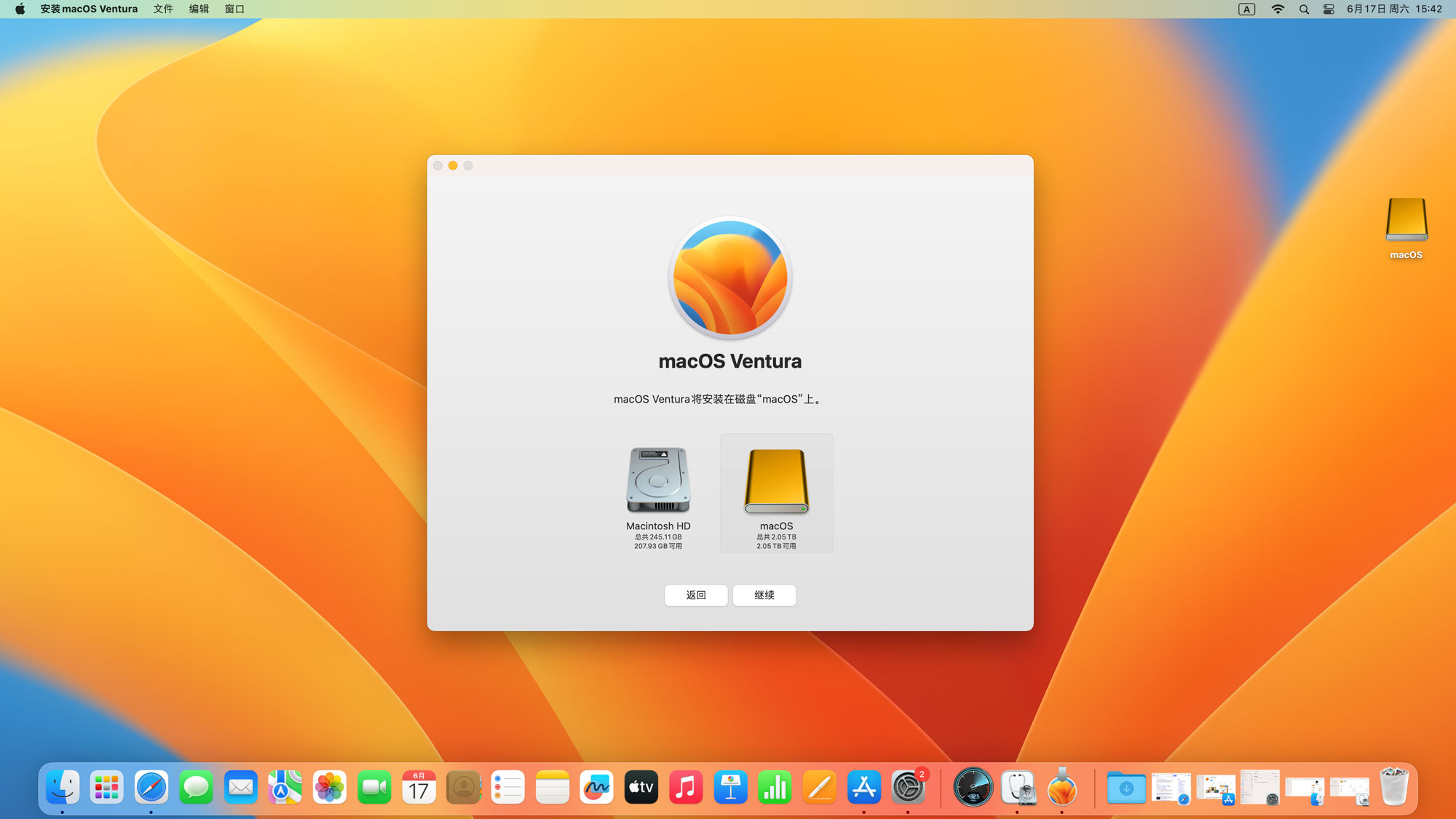Click the 返回 (Back) button
1456x819 pixels.
click(x=695, y=595)
